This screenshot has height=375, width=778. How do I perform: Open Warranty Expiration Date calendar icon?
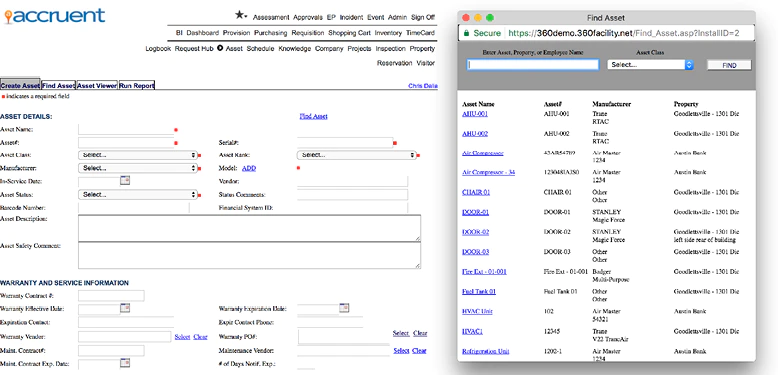344,308
